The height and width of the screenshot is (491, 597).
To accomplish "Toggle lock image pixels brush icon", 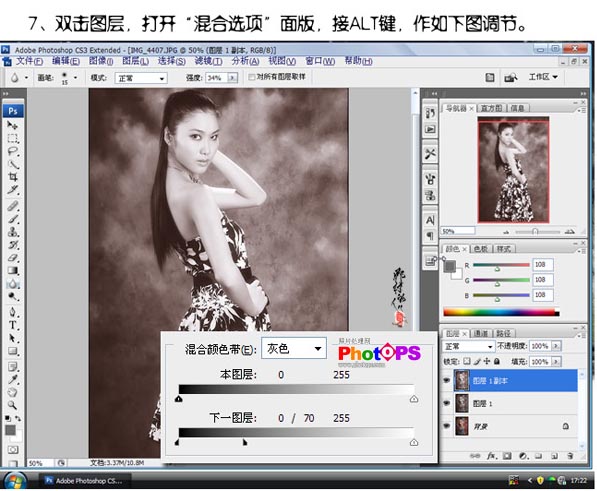I will tap(477, 361).
